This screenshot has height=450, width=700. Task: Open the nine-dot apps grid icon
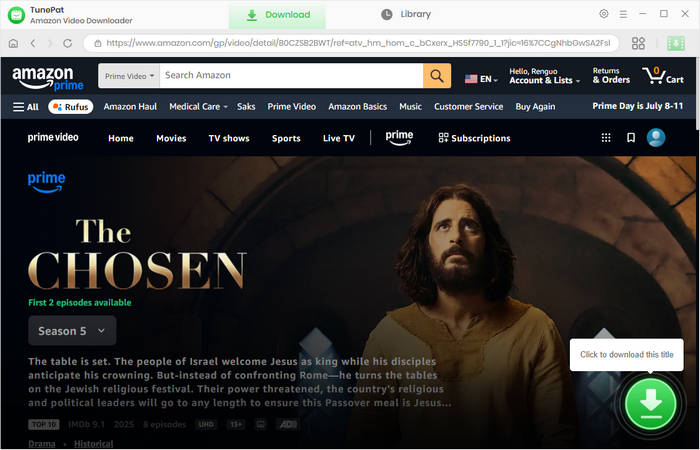tap(606, 138)
